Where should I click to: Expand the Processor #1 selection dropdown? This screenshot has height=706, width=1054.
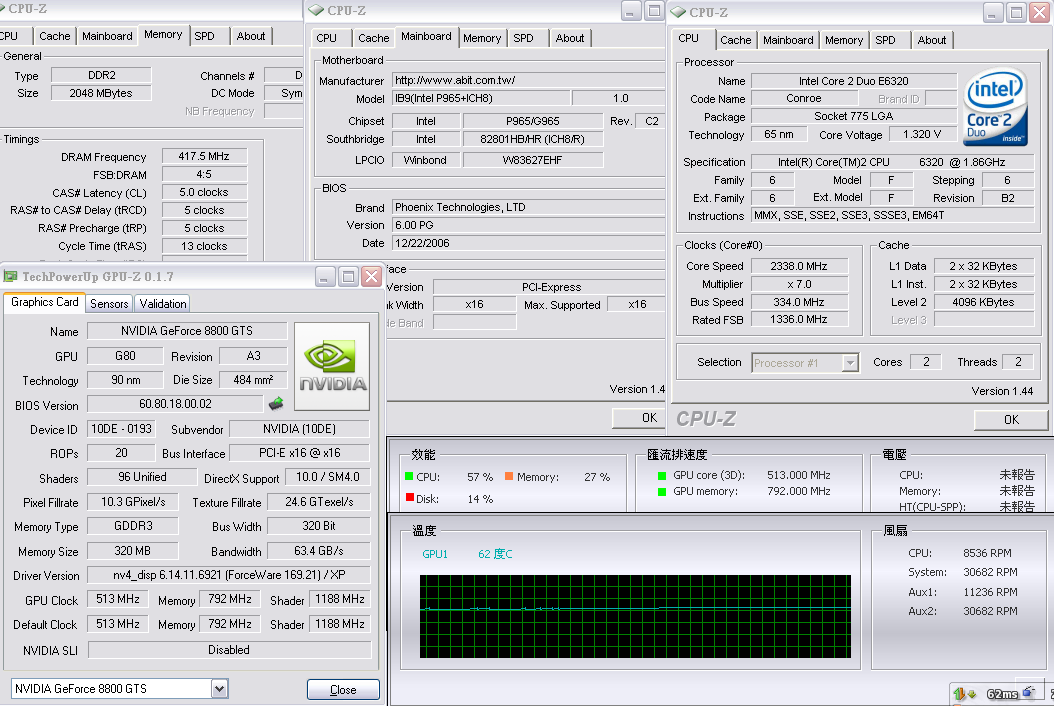tap(850, 363)
